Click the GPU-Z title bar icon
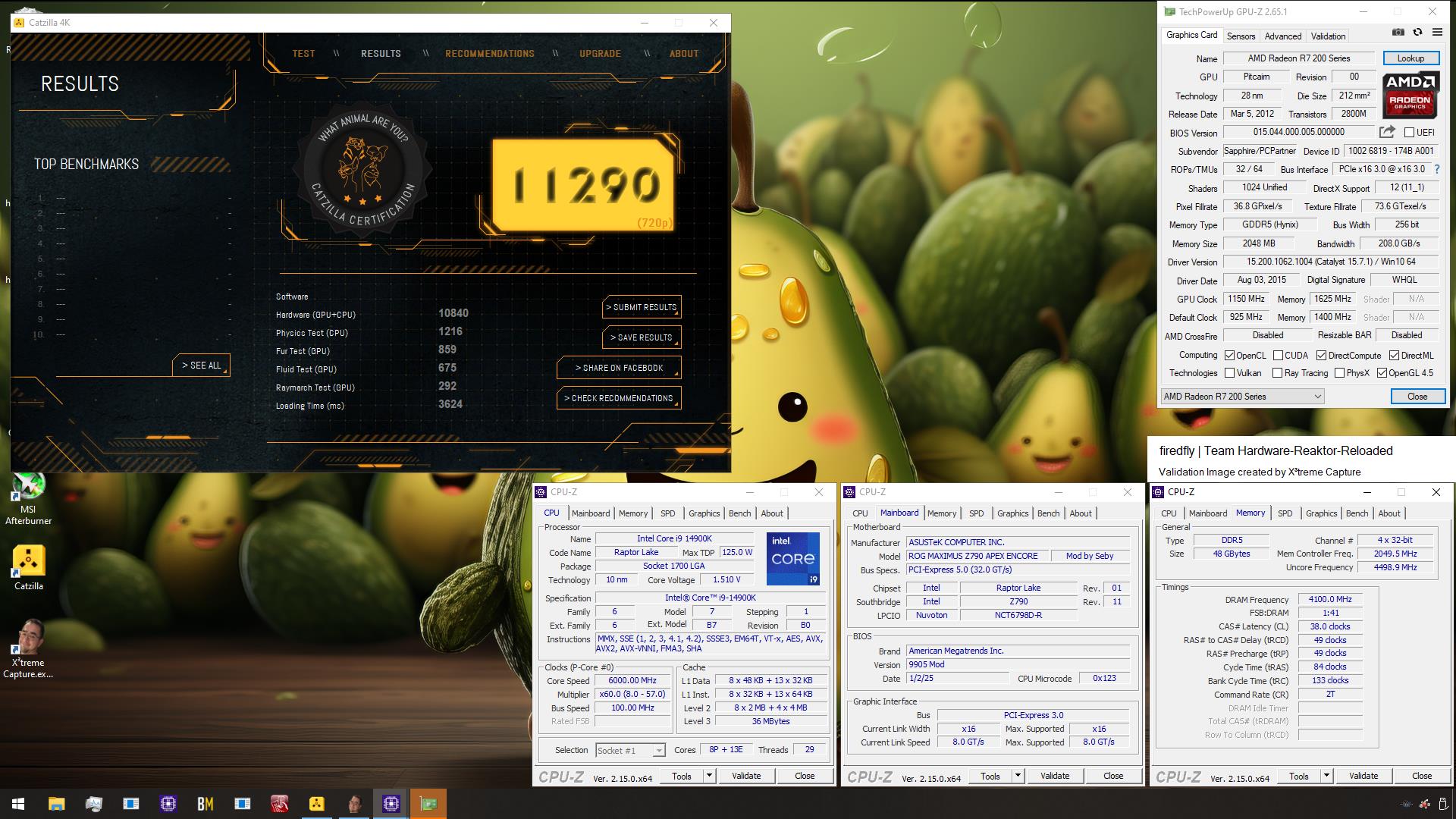This screenshot has width=1456, height=819. pos(1169,11)
